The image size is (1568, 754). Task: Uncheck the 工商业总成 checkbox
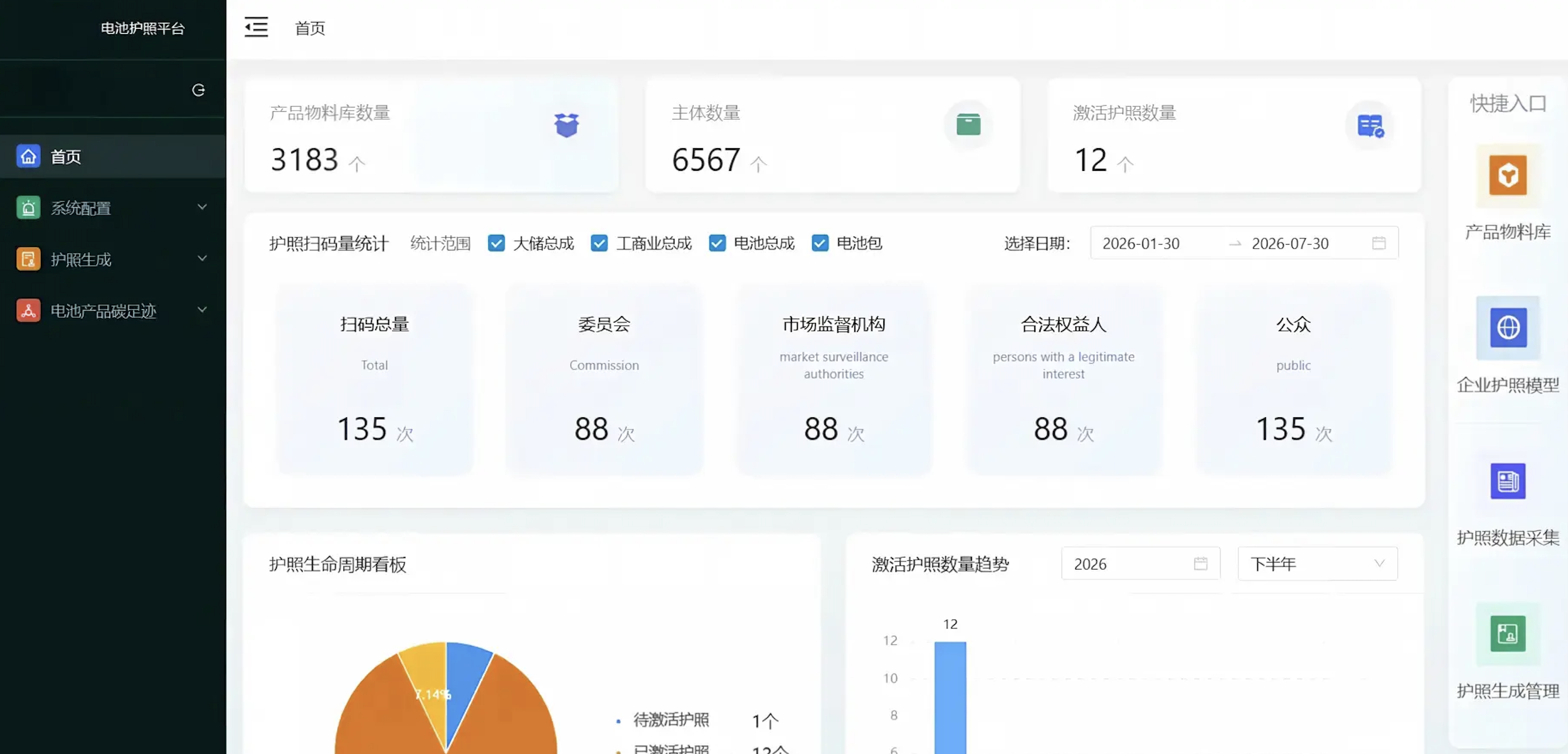coord(599,244)
